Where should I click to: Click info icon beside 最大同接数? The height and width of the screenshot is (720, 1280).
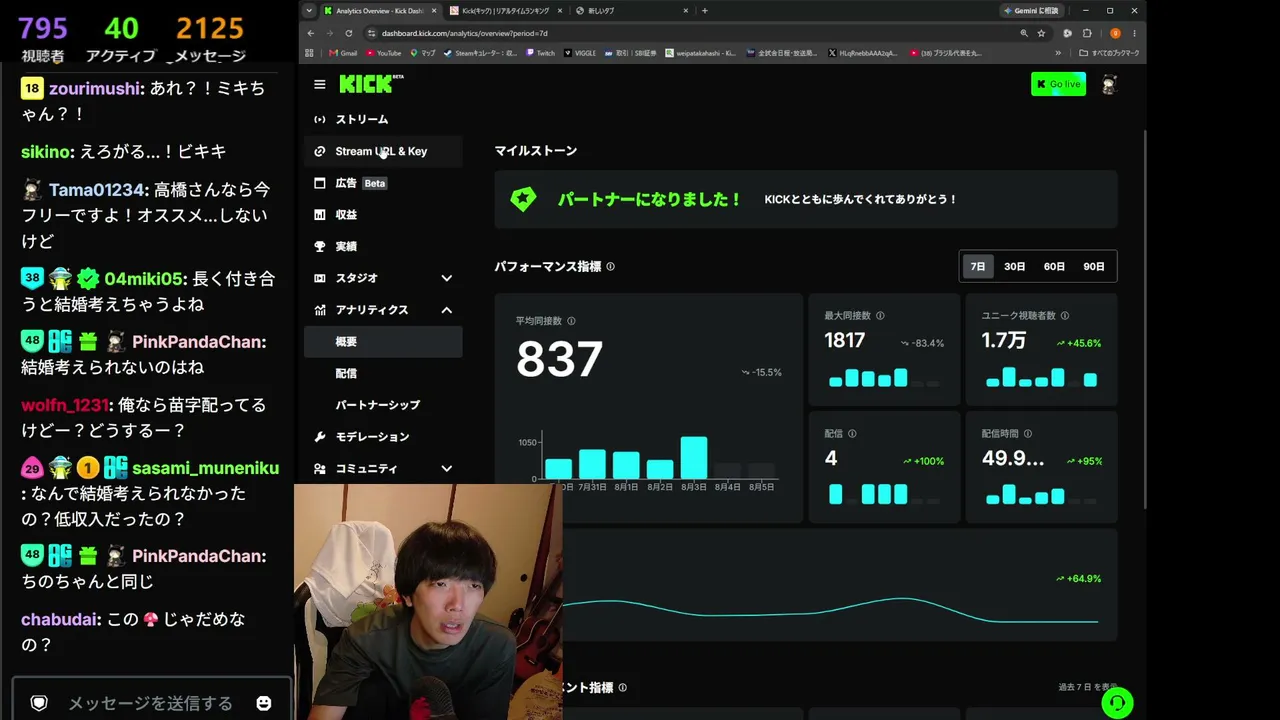pos(880,316)
